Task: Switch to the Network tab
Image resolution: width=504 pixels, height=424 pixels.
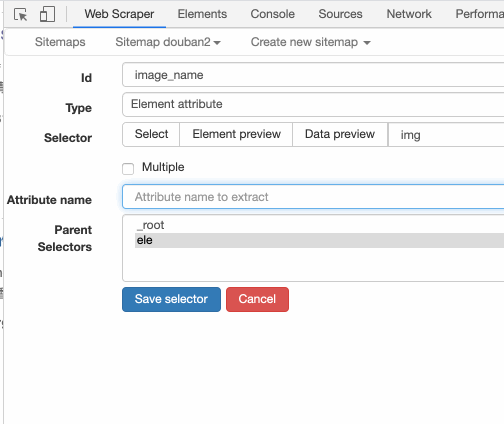Action: coord(409,14)
